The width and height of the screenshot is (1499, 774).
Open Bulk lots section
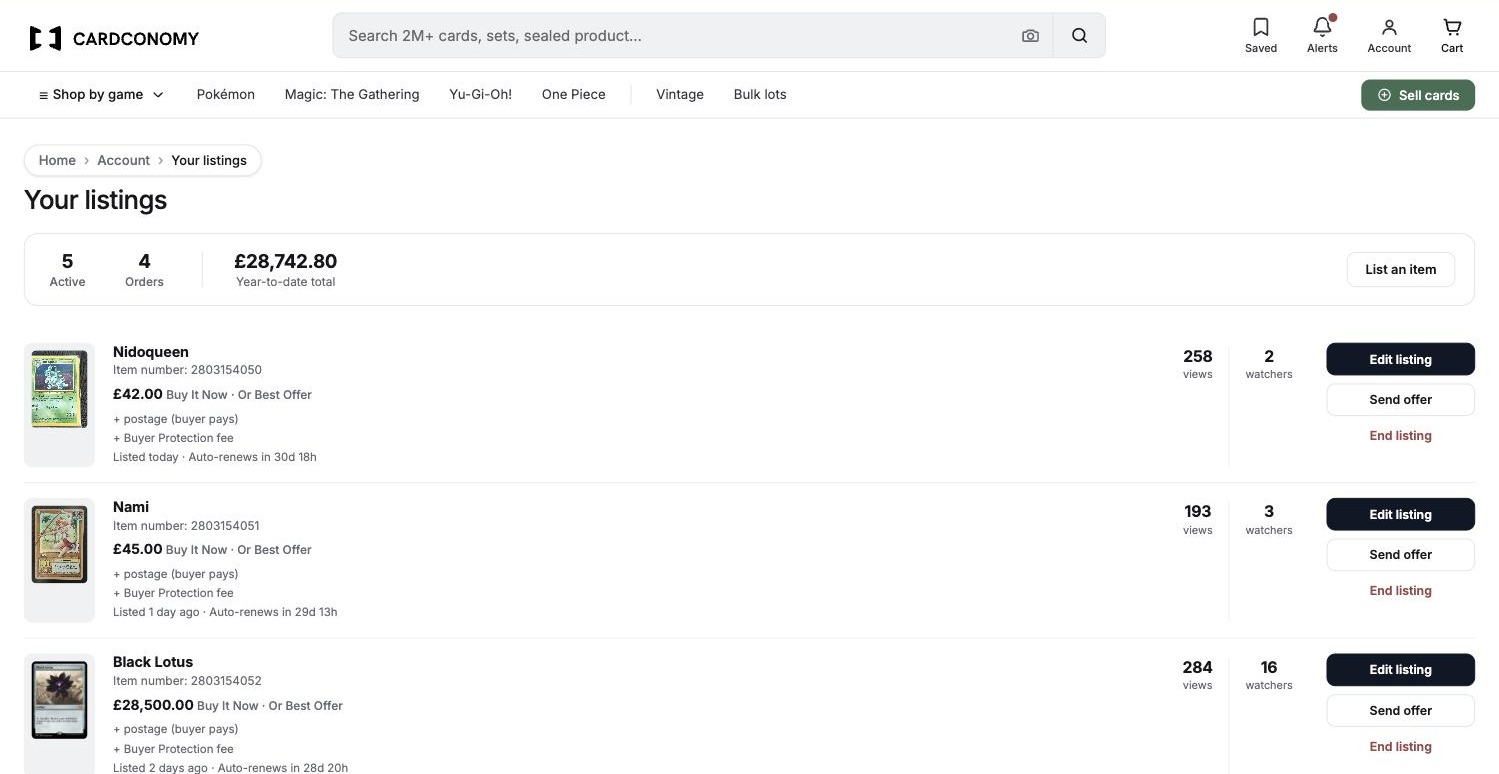click(760, 94)
